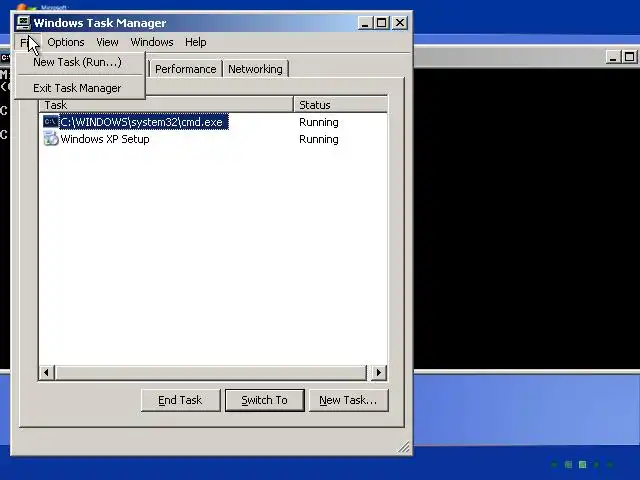Open the Help menu

[196, 42]
